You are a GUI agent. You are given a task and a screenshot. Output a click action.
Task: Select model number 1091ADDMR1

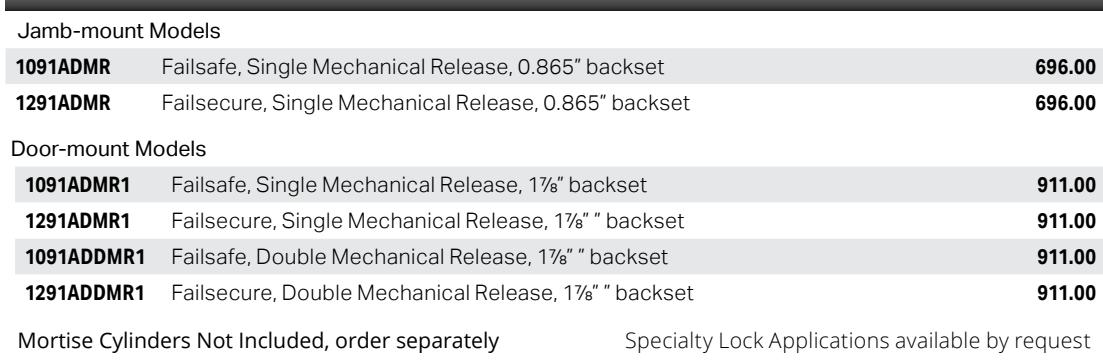click(85, 257)
